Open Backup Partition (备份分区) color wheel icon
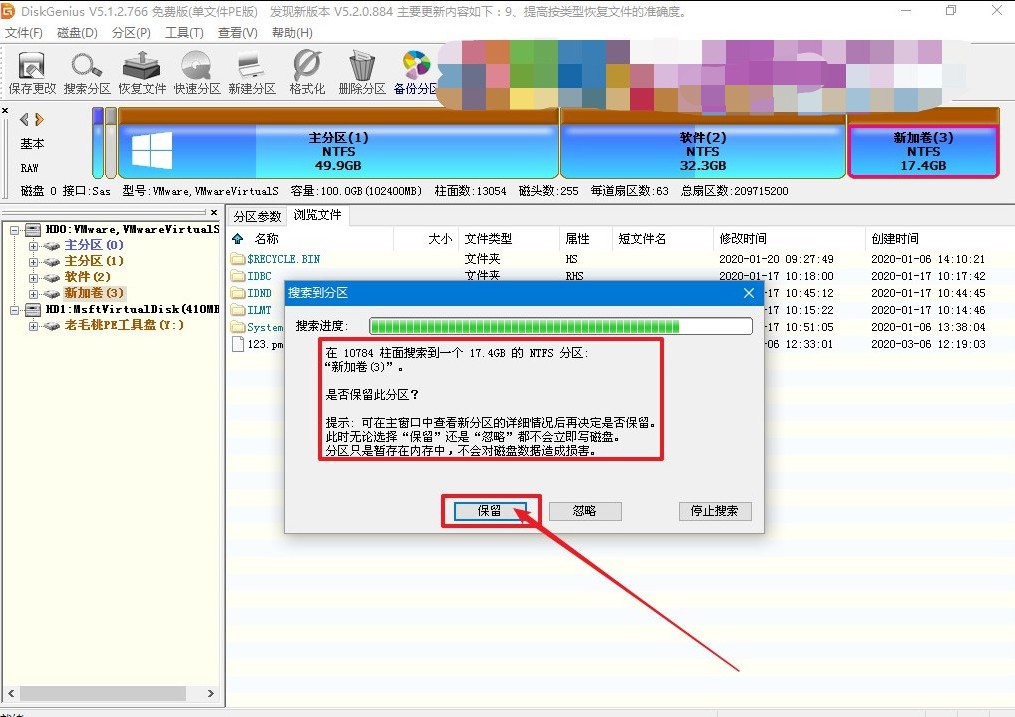The width and height of the screenshot is (1015, 717). point(416,72)
